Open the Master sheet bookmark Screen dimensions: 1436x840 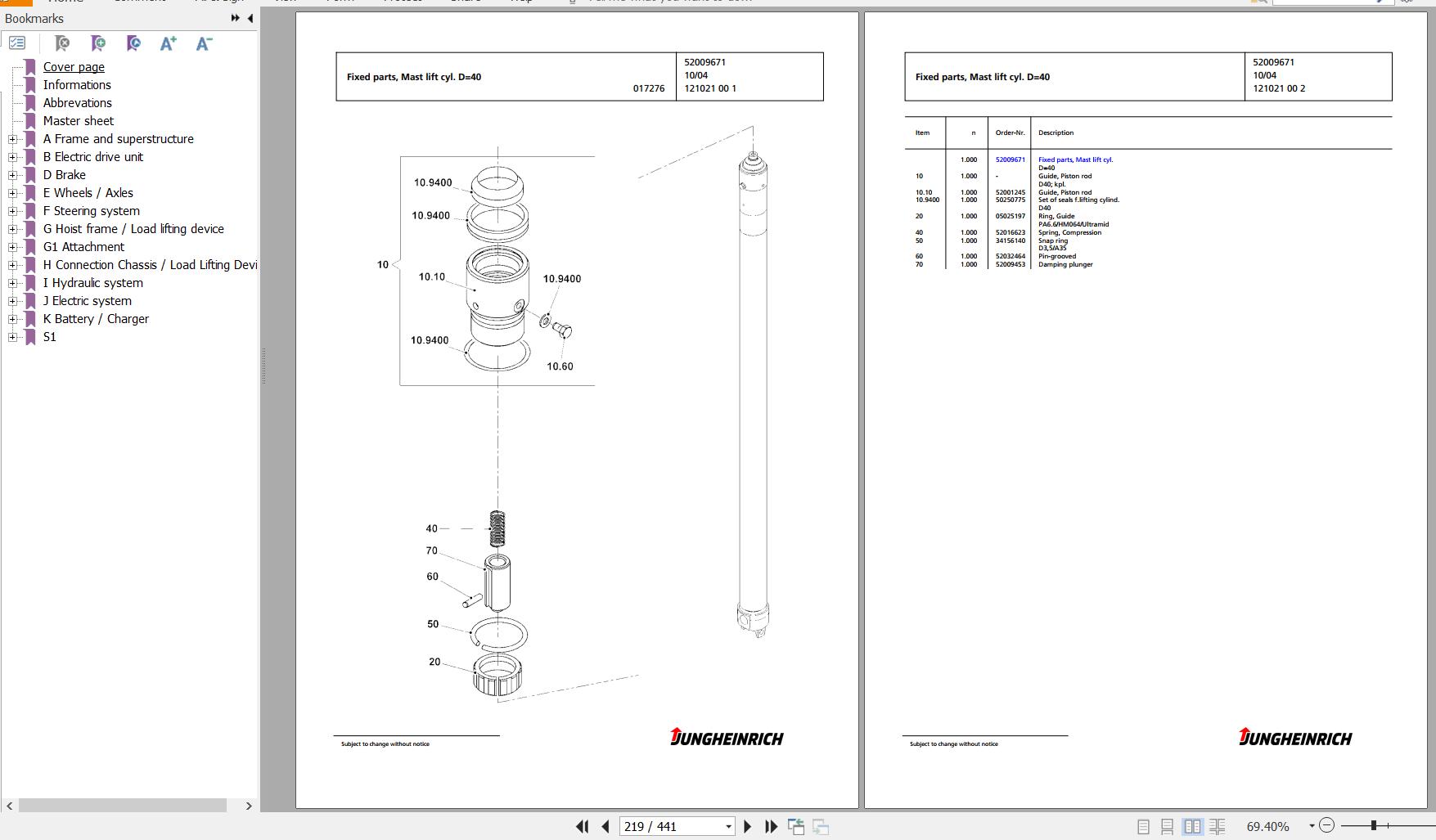point(79,121)
